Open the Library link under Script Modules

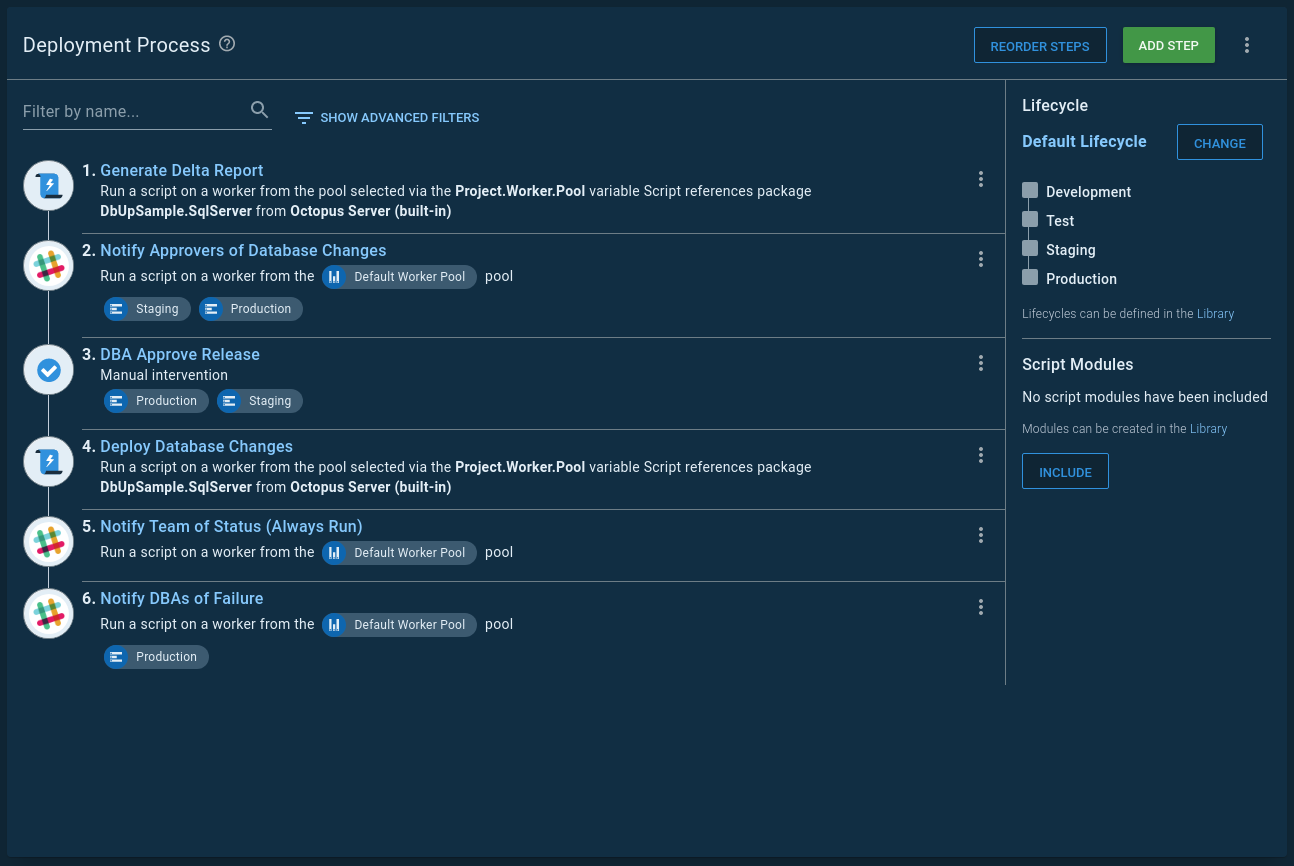[1208, 428]
